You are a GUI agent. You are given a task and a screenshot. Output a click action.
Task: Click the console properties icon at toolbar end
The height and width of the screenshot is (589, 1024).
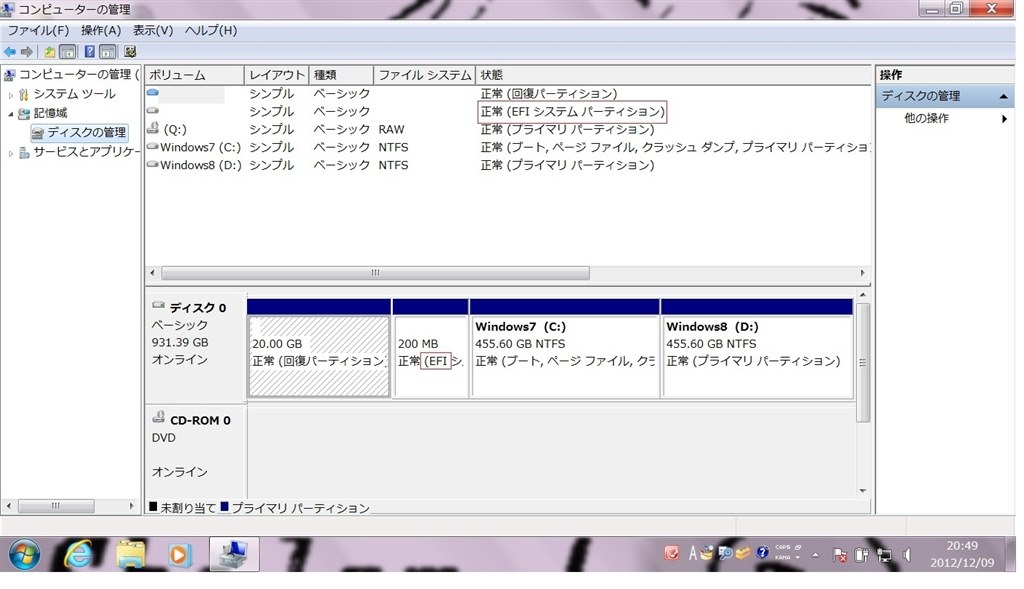pyautogui.click(x=130, y=51)
